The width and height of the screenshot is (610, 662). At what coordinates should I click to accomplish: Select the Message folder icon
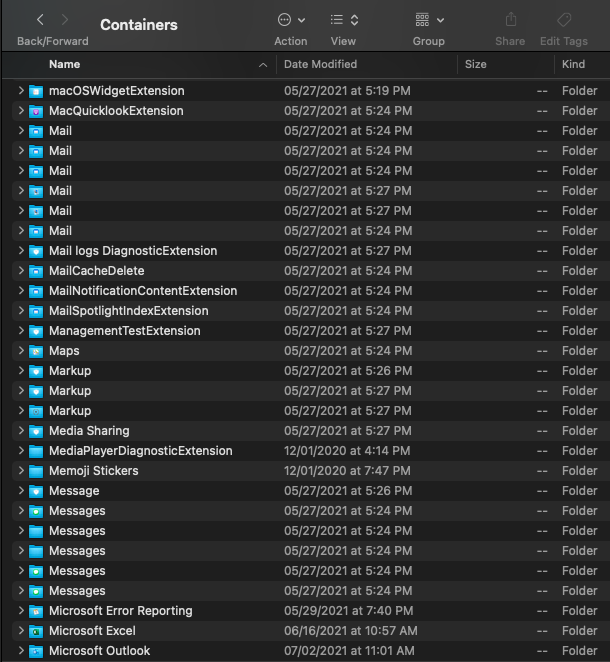click(x=36, y=491)
